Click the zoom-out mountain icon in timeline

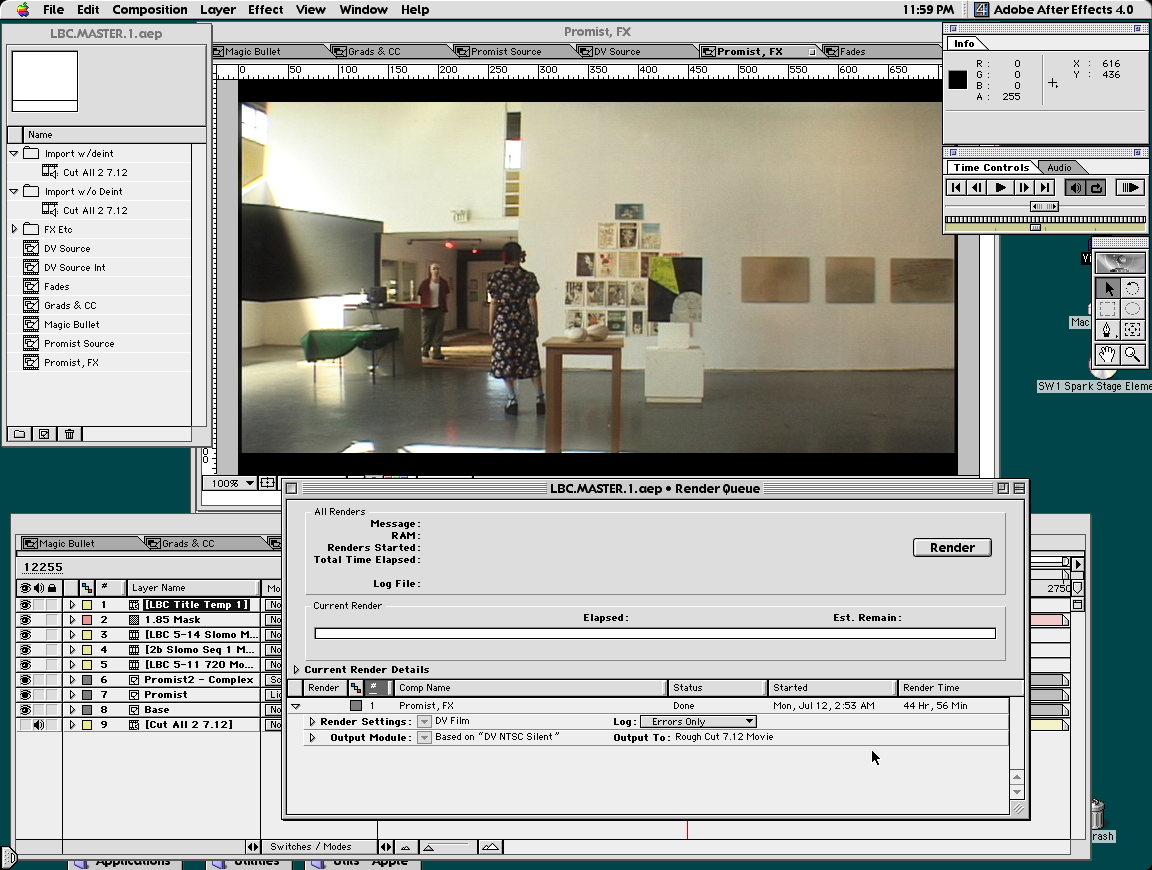pos(405,847)
